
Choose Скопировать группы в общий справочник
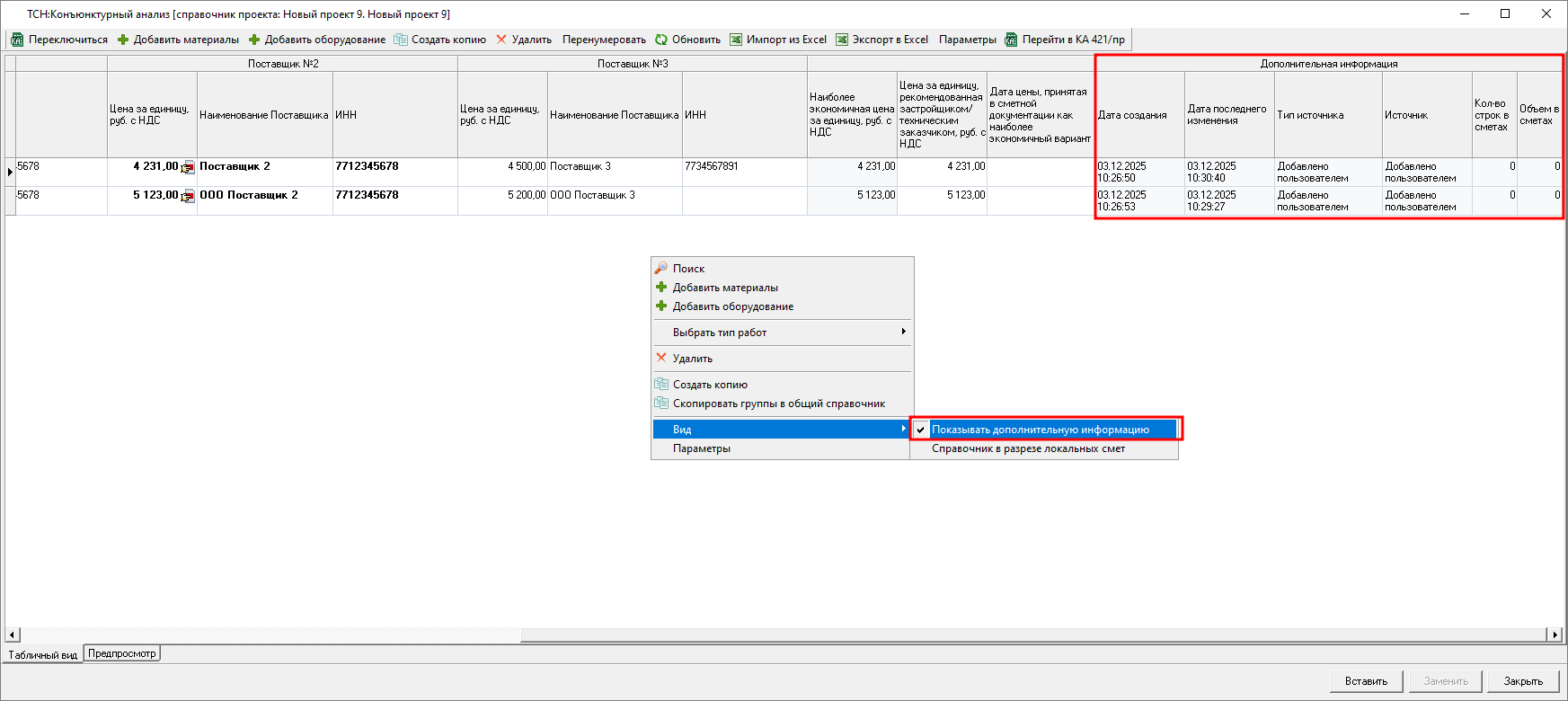tap(778, 404)
